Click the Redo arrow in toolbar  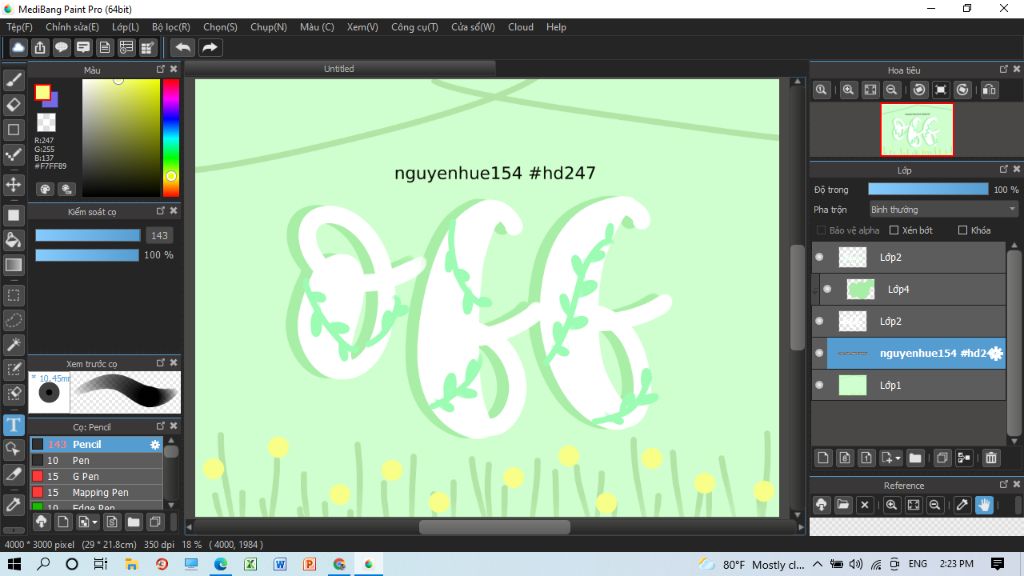210,48
